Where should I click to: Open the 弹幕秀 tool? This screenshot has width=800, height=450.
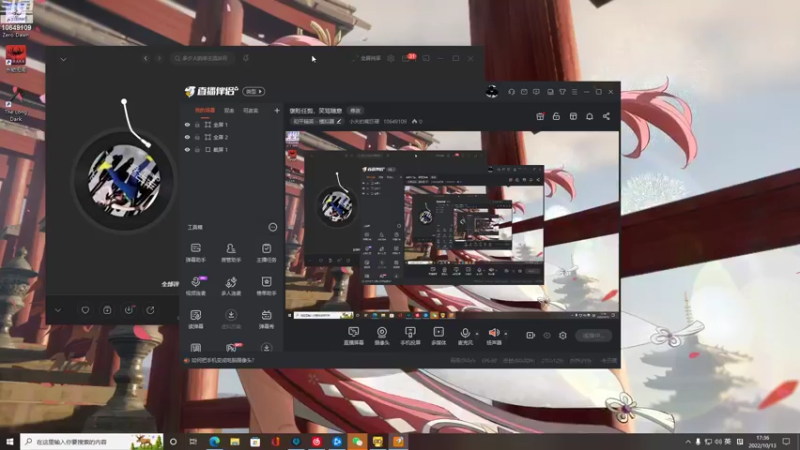(x=266, y=319)
